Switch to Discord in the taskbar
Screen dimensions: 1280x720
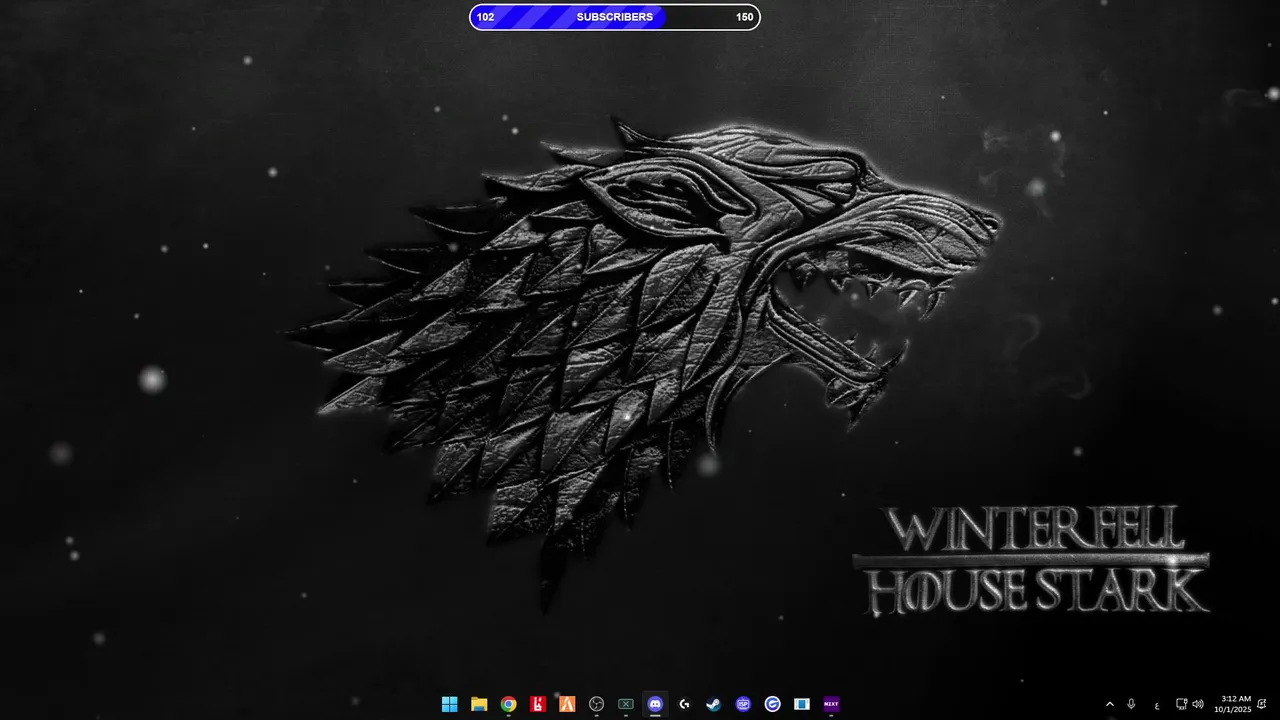[x=655, y=704]
